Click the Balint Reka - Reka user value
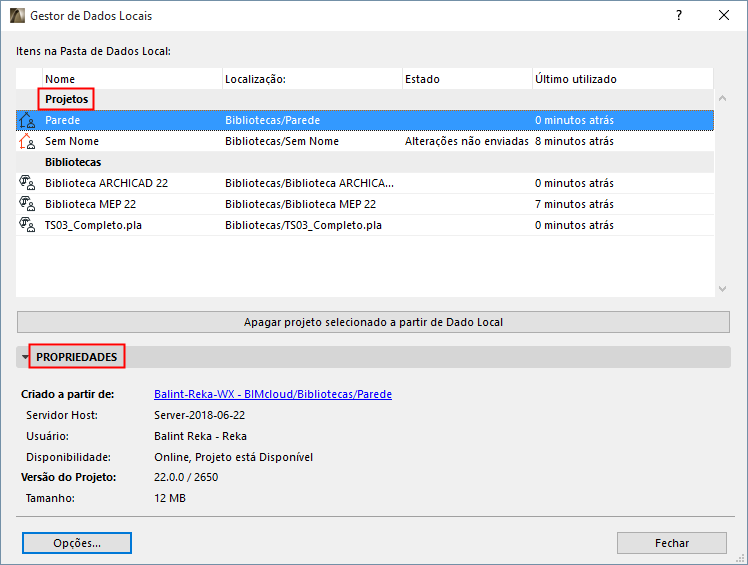Image resolution: width=748 pixels, height=565 pixels. pyautogui.click(x=200, y=436)
